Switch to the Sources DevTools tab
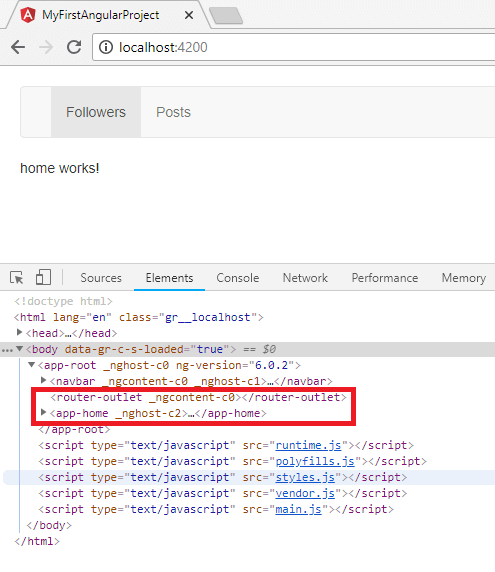 coord(101,278)
